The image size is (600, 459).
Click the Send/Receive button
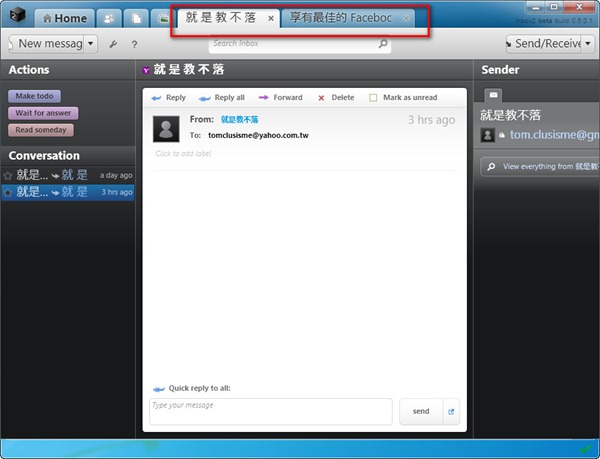coord(544,44)
